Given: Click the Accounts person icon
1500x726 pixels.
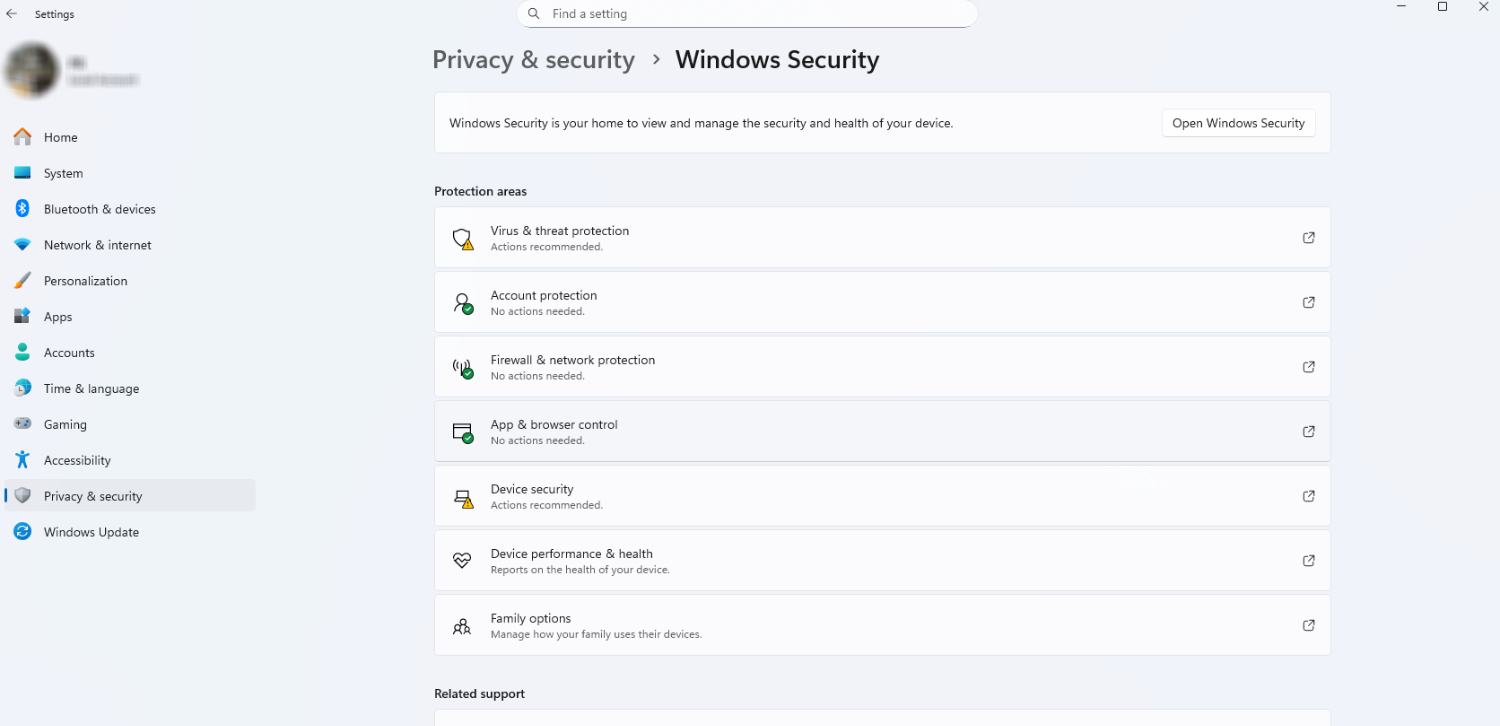Looking at the screenshot, I should coord(22,353).
